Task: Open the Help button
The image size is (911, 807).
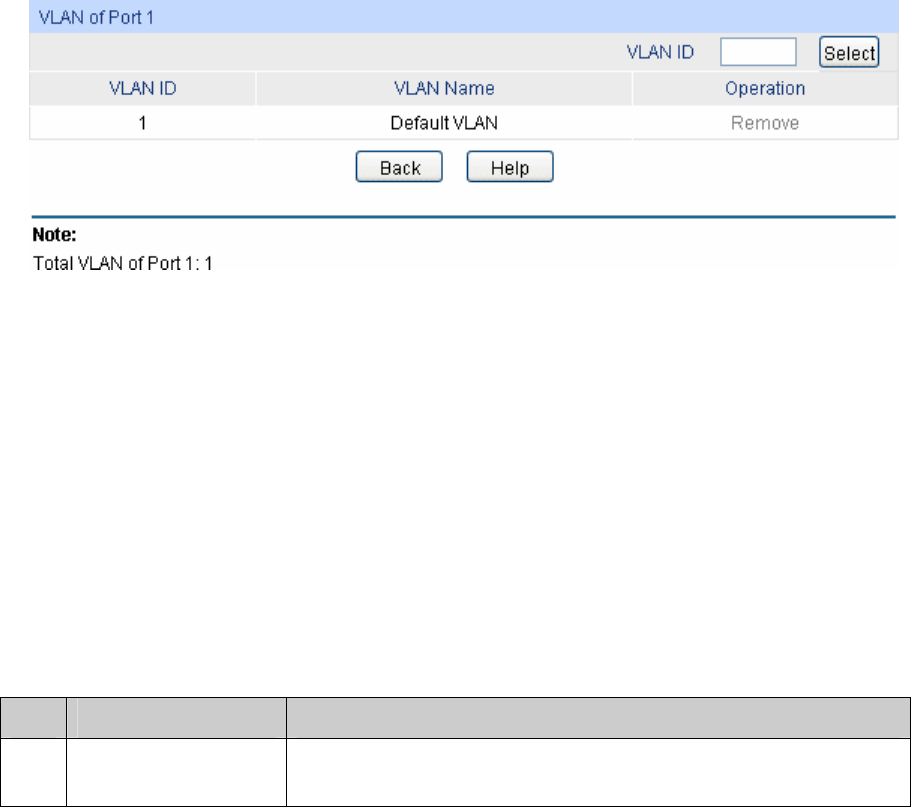Action: point(510,167)
